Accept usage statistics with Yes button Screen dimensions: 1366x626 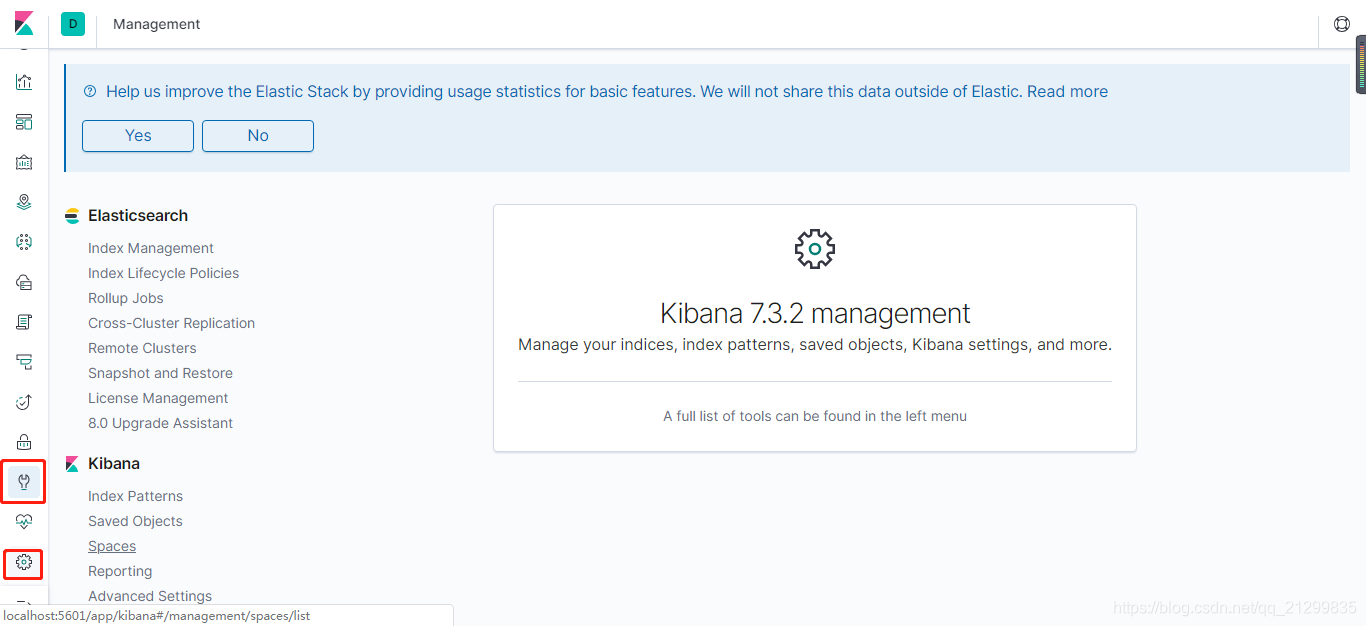[138, 136]
